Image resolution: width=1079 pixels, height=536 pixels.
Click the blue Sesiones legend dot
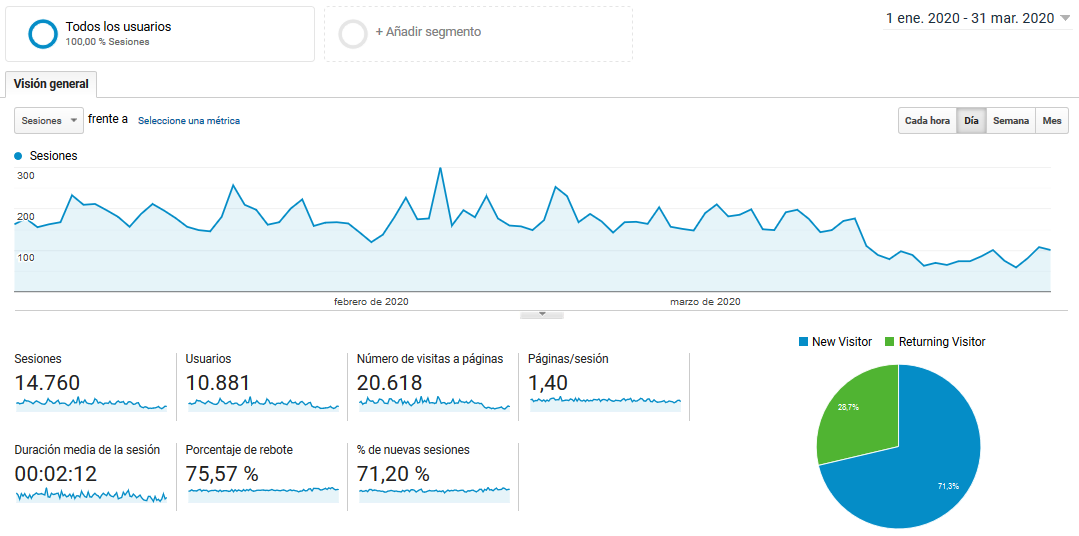click(x=18, y=156)
